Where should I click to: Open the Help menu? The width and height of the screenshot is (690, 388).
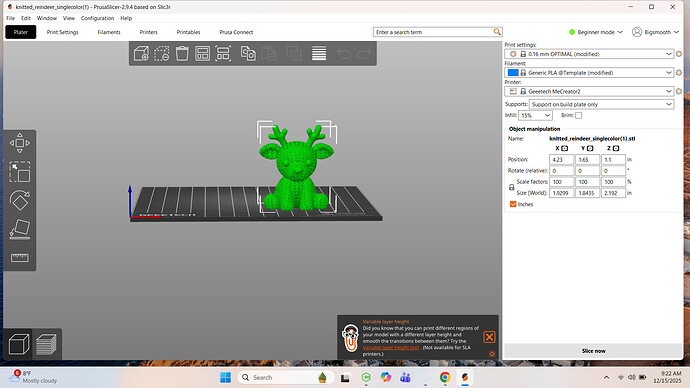pyautogui.click(x=126, y=18)
